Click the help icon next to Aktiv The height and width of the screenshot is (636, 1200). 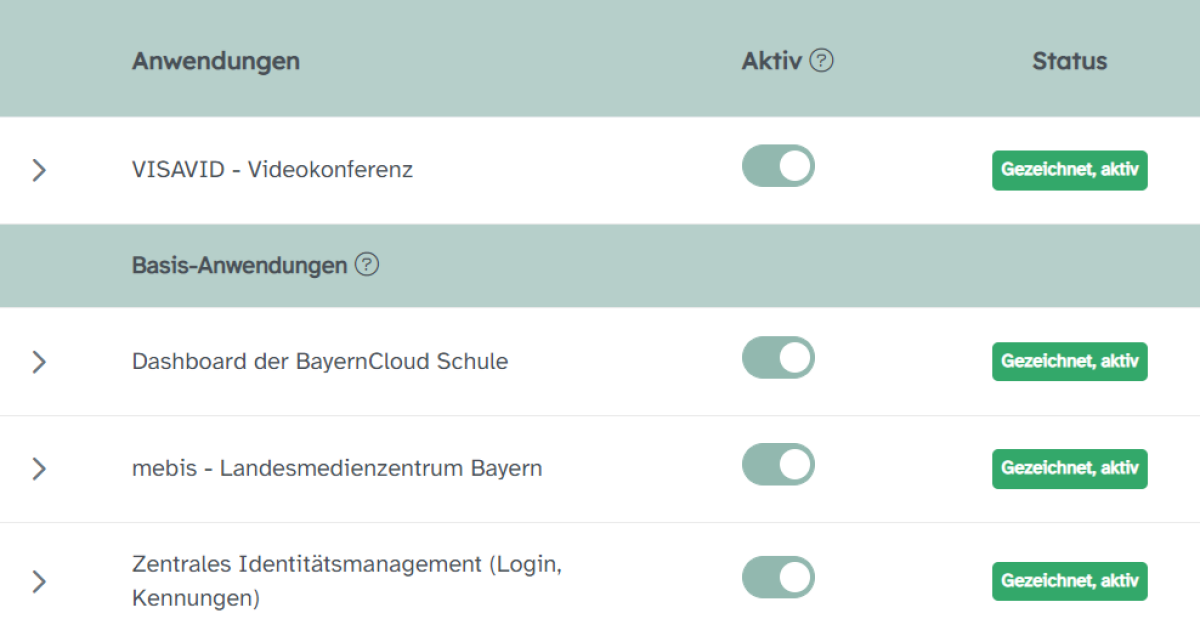pyautogui.click(x=821, y=61)
